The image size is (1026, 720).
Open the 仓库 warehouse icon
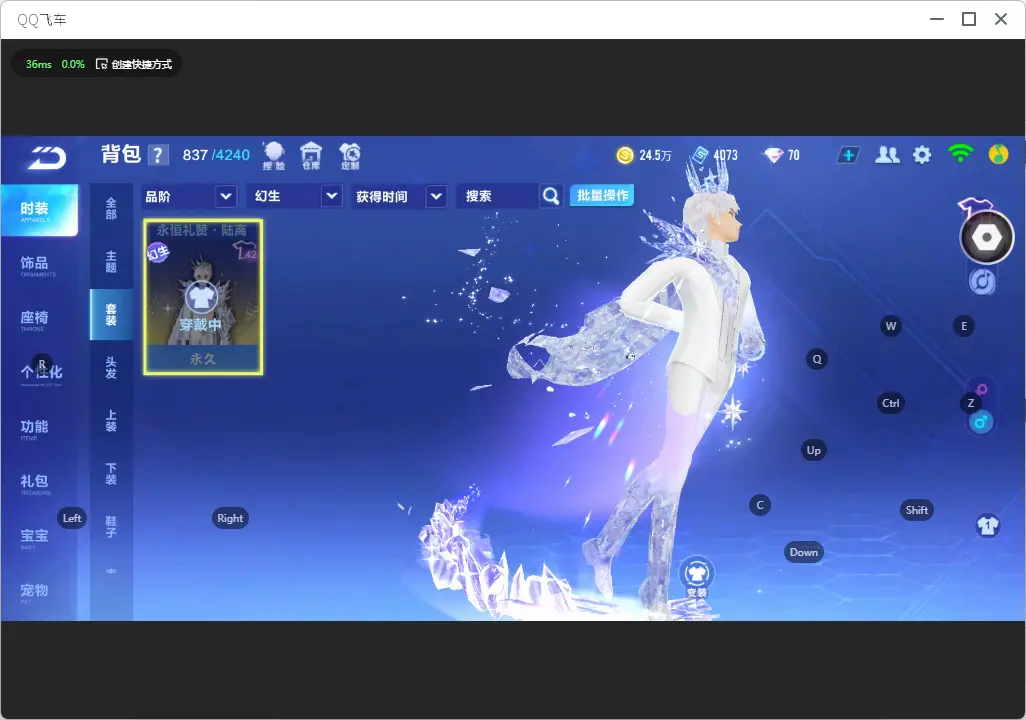click(x=311, y=156)
